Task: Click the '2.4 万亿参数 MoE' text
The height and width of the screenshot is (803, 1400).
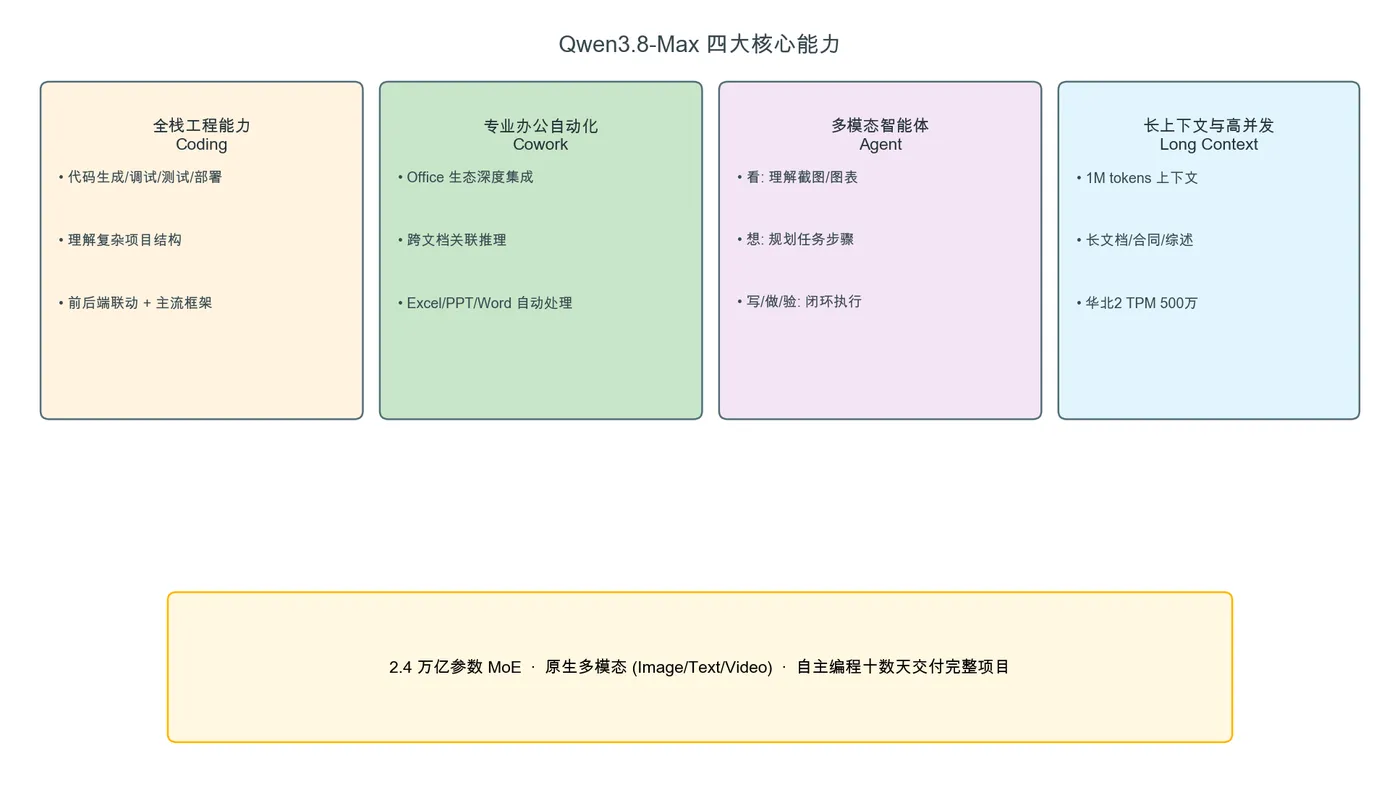Action: (455, 667)
